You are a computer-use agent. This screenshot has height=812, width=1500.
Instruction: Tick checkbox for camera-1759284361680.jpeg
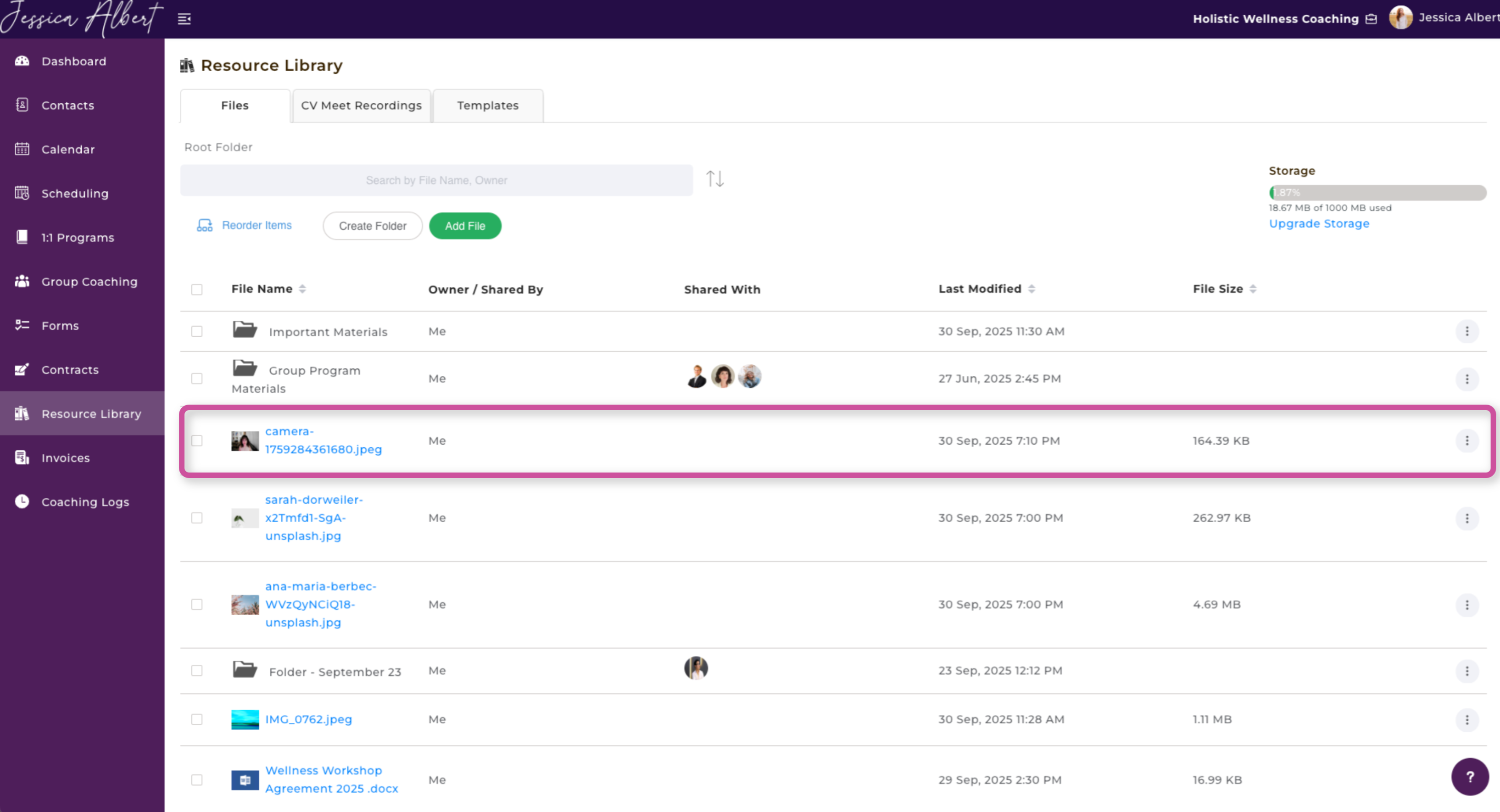[197, 440]
